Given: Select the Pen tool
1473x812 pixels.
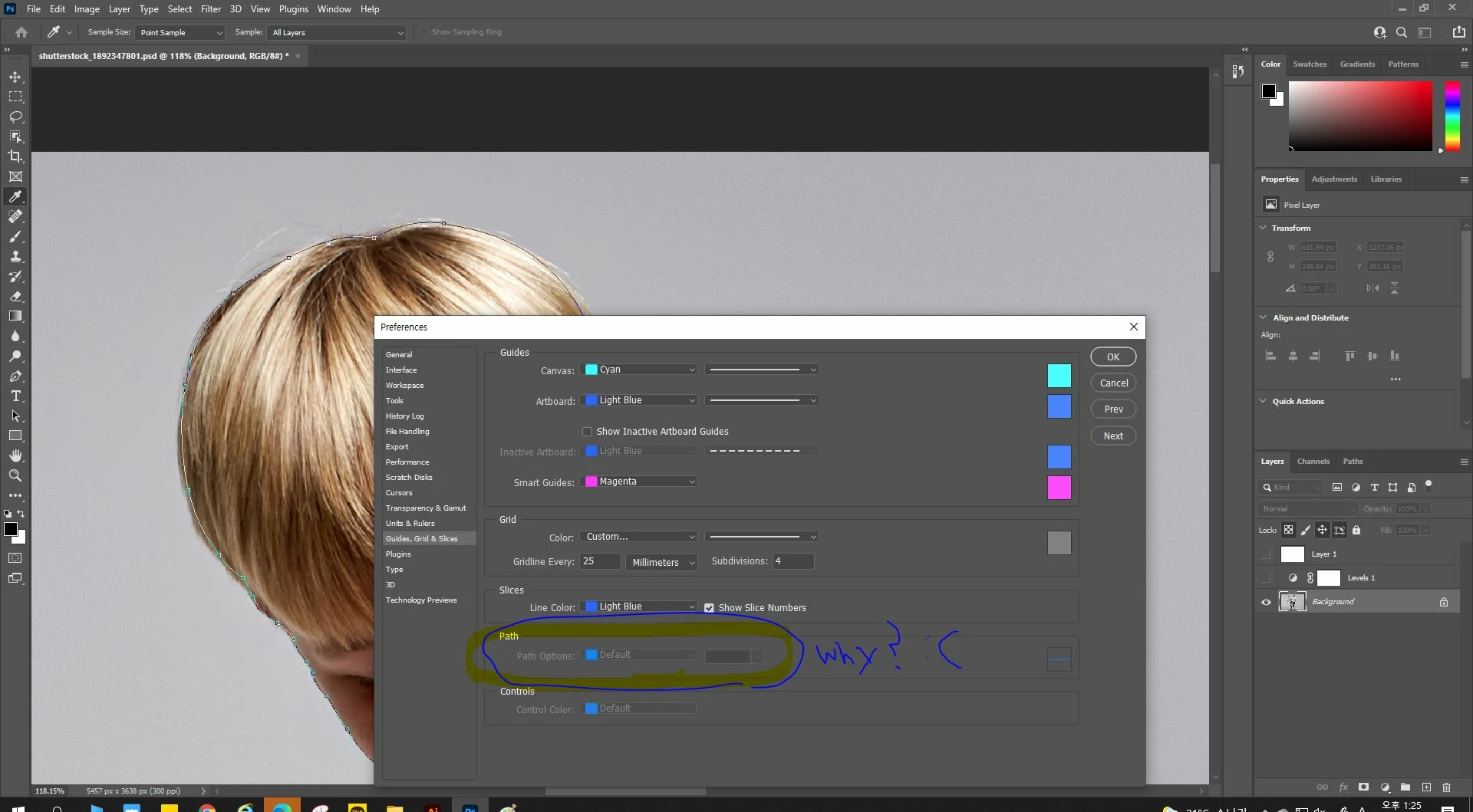Looking at the screenshot, I should [15, 376].
